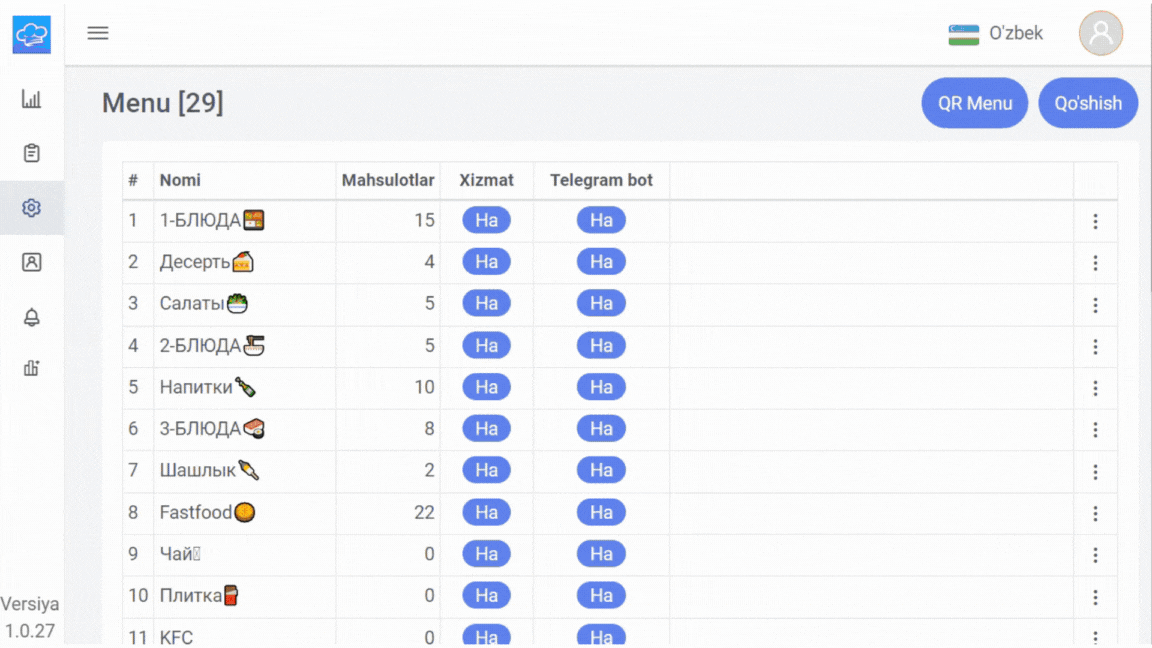This screenshot has width=1152, height=648.
Task: Toggle Xizmat status for Салаты
Action: 486,303
